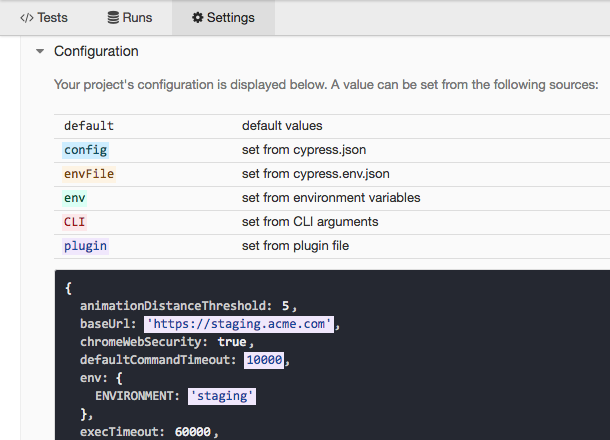Click the Configuration section heading

pos(96,51)
